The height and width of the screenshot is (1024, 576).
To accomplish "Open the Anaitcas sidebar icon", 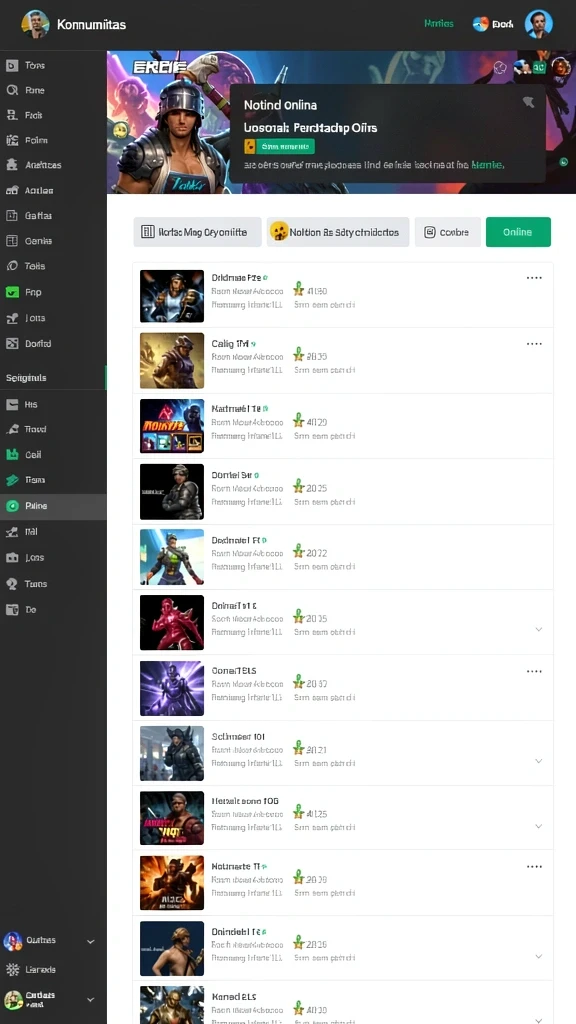I will (x=11, y=165).
